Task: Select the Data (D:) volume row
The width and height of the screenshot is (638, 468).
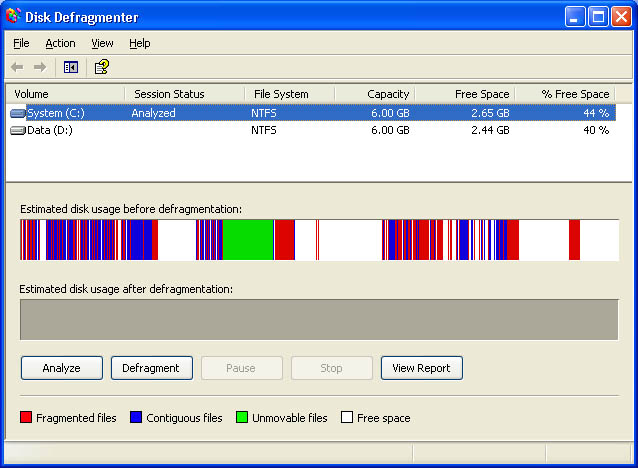Action: click(x=311, y=130)
